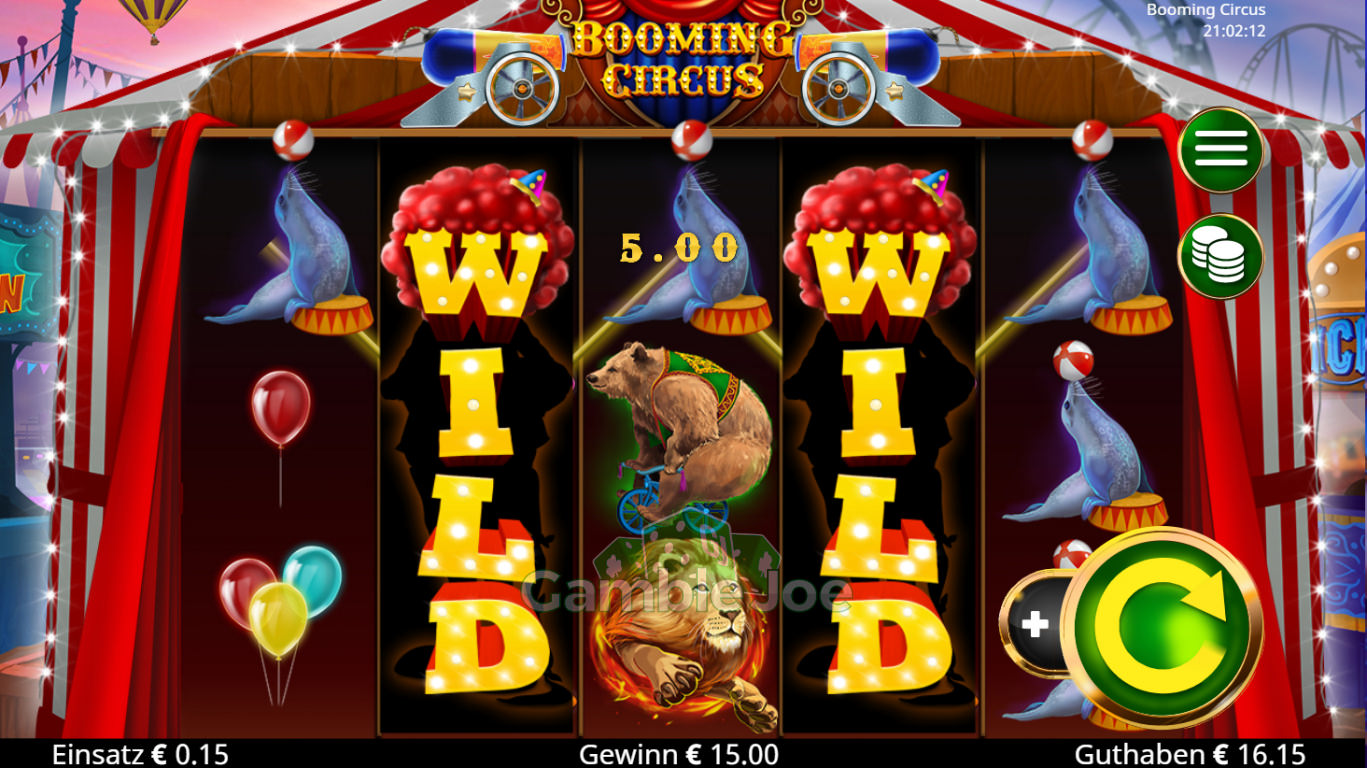Spin the reels with green arrow button
Image resolution: width=1367 pixels, height=768 pixels.
(x=1161, y=627)
